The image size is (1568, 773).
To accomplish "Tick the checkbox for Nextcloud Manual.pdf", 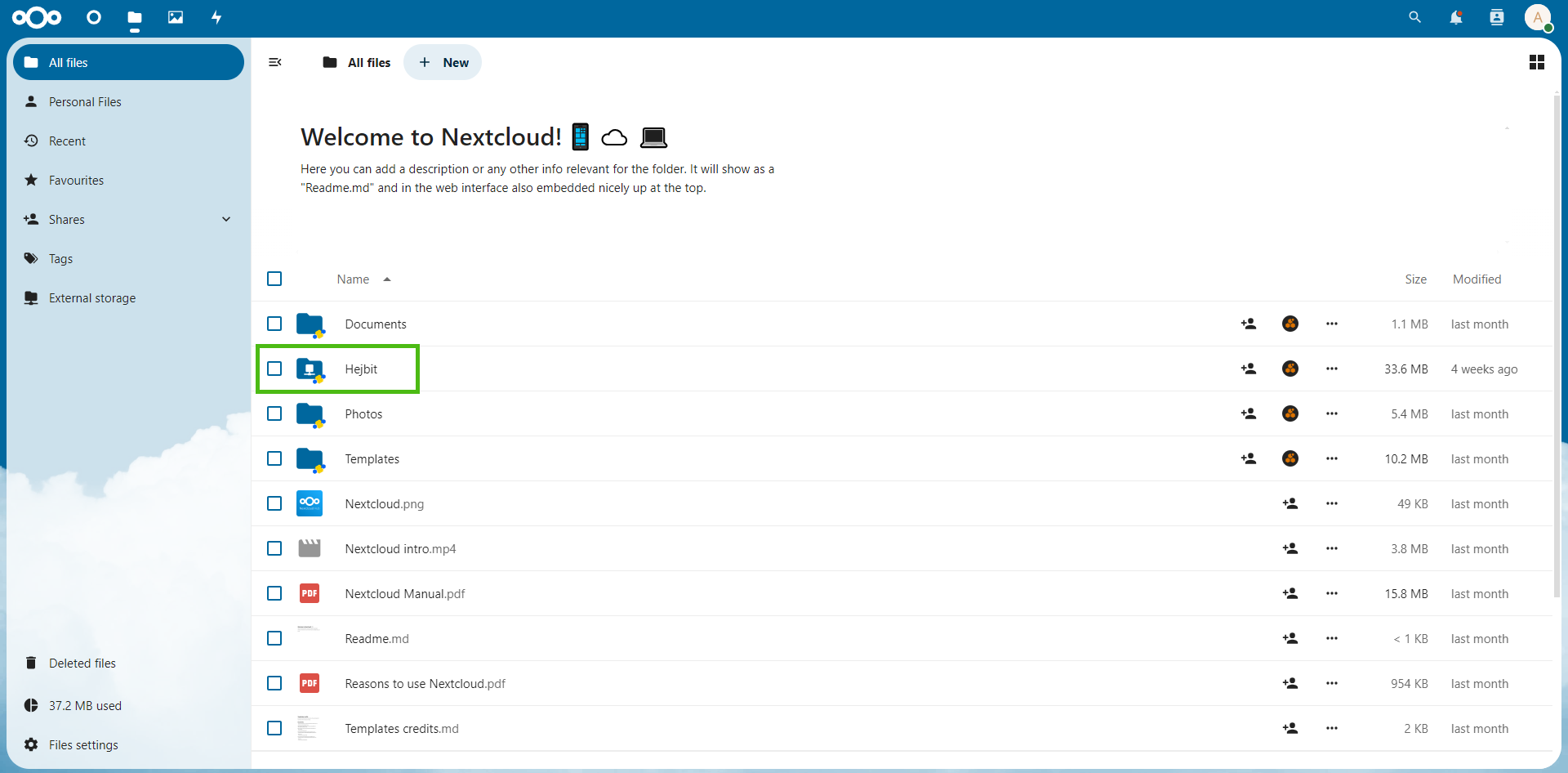I will 274,593.
